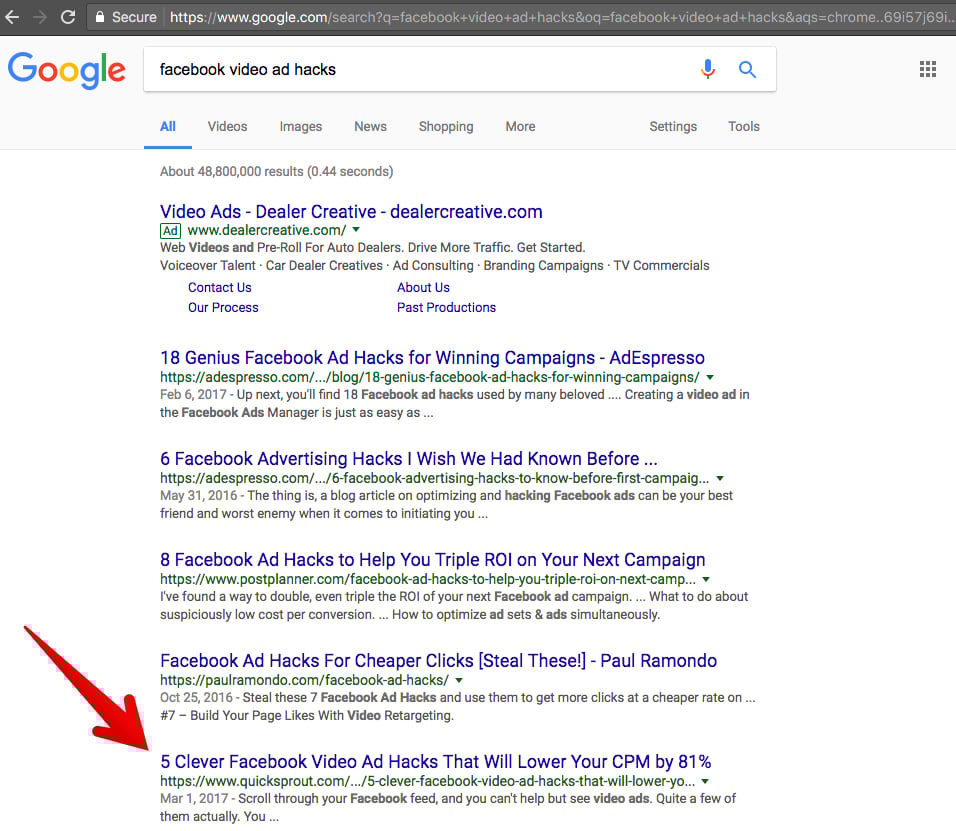This screenshot has width=956, height=831.
Task: Click the Voiceover Talent ad extensions line
Action: point(435,266)
